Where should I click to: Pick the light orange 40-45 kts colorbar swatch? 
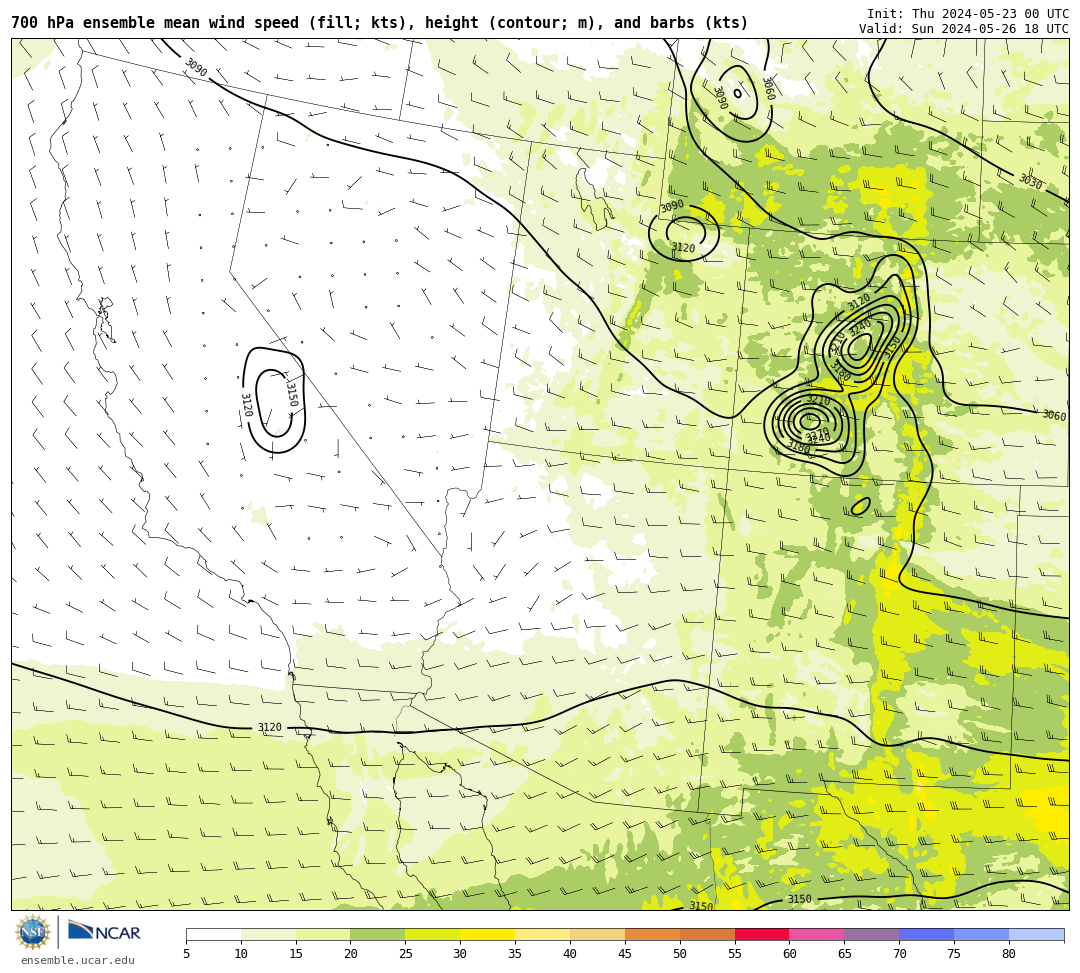pyautogui.click(x=597, y=934)
